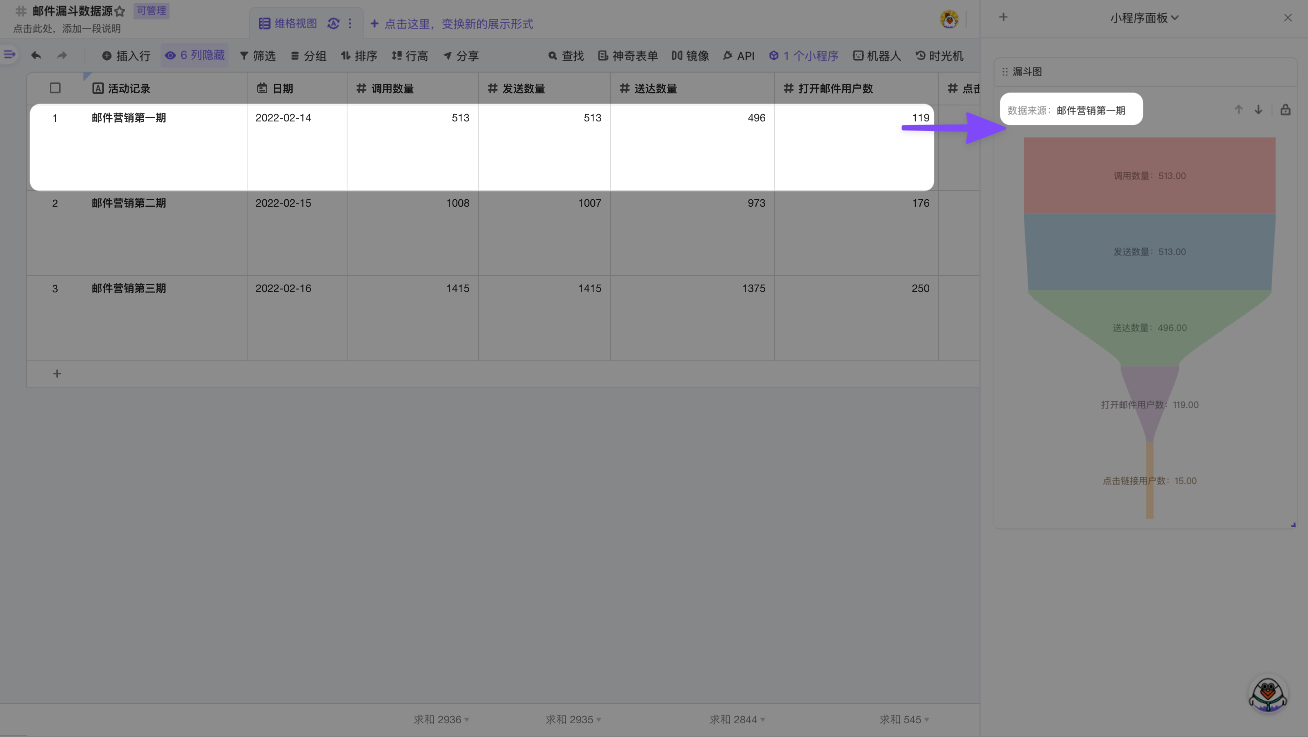Click the 插入行 insert row button
The height and width of the screenshot is (737, 1308).
point(126,56)
